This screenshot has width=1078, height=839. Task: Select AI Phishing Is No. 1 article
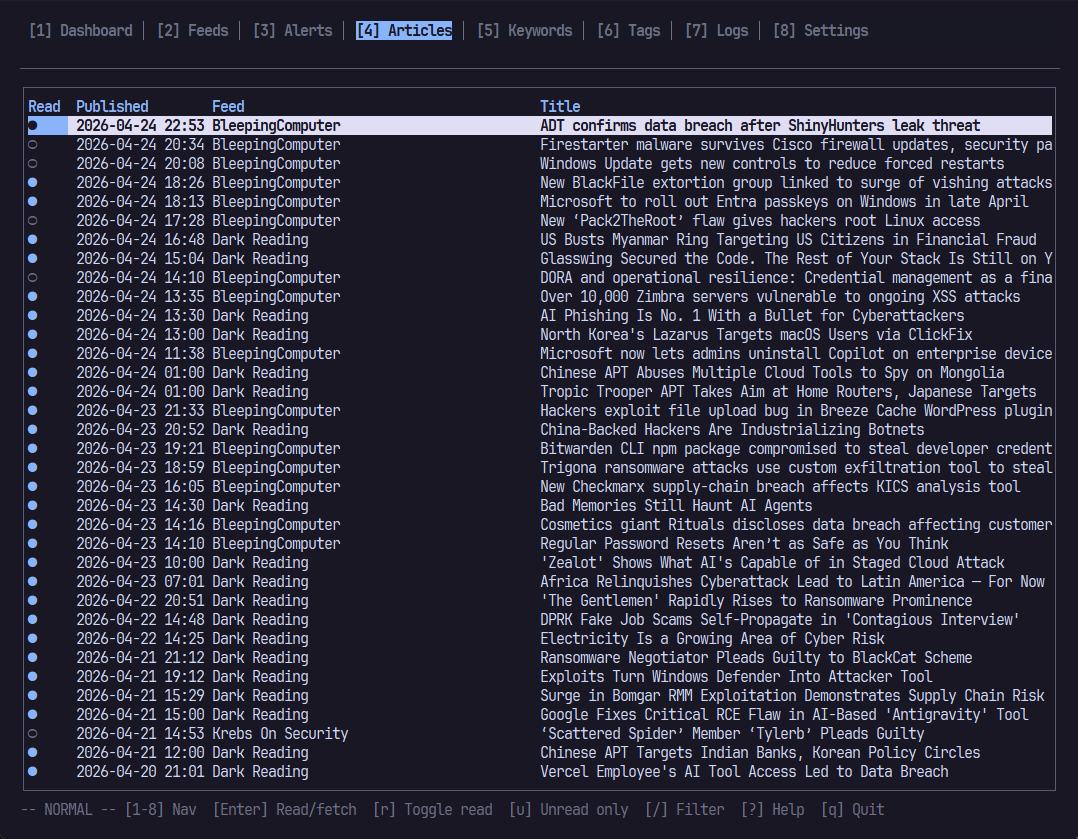[x=540, y=316]
